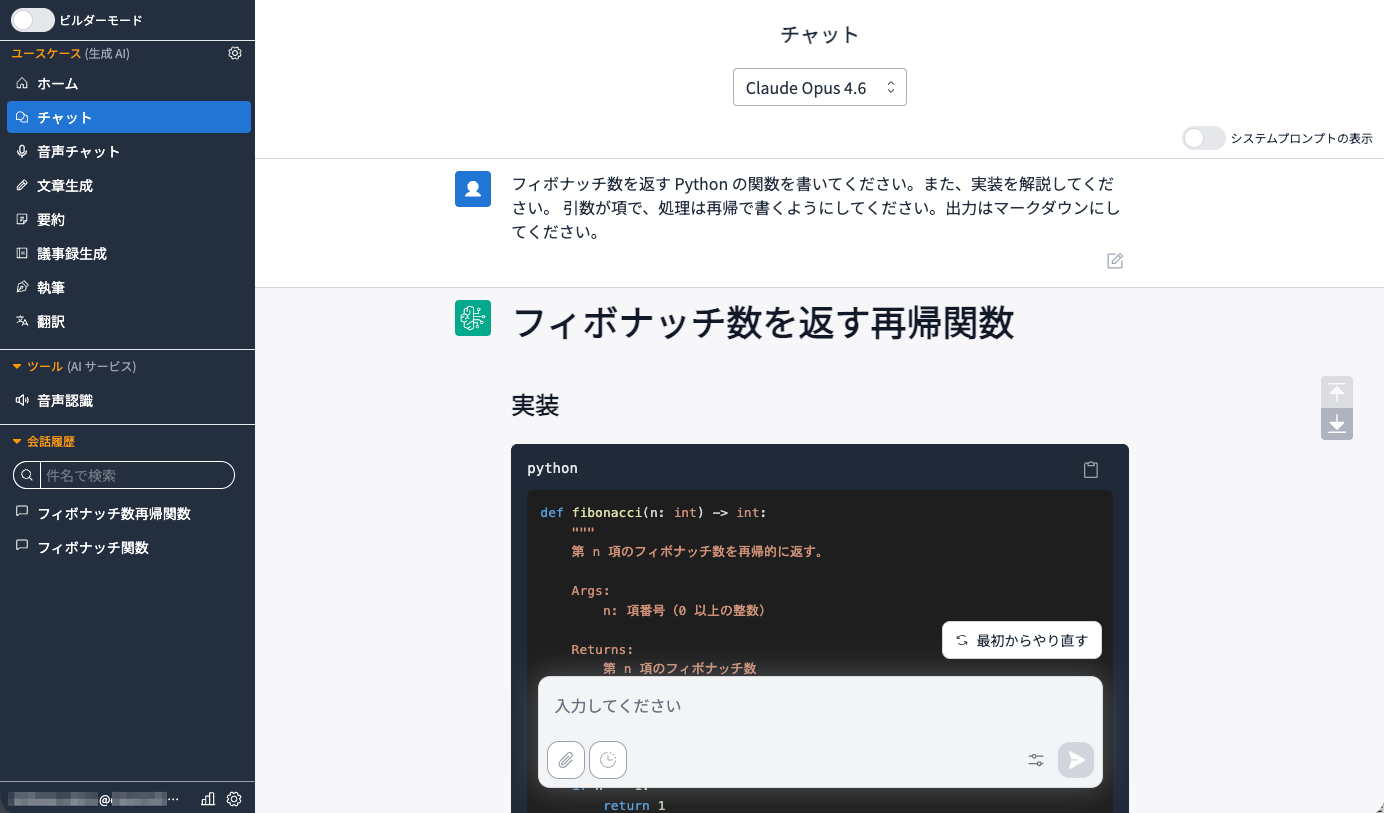Select チャット in the sidebar
The width and height of the screenshot is (1384, 813).
point(128,117)
